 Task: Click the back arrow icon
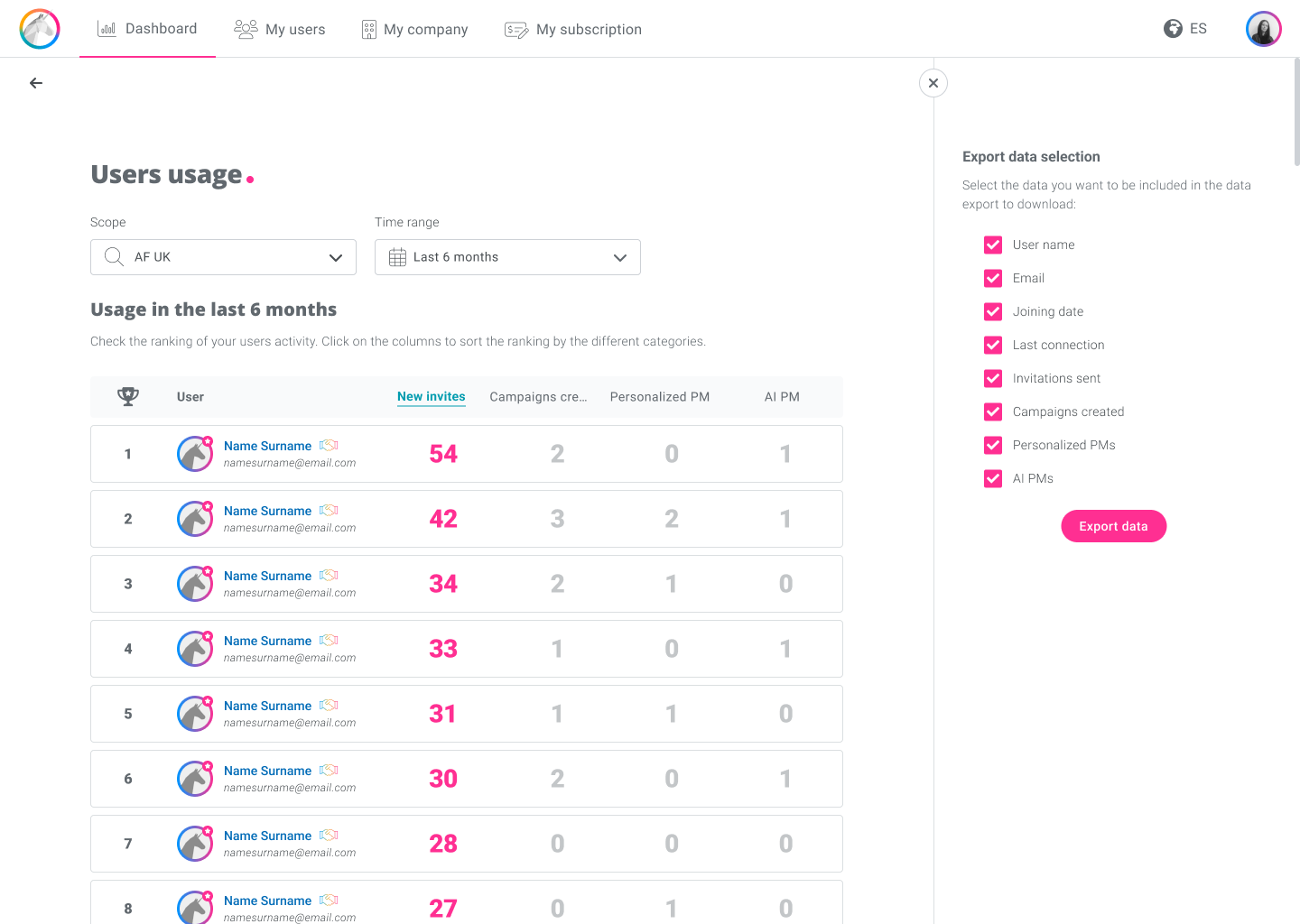click(x=36, y=83)
